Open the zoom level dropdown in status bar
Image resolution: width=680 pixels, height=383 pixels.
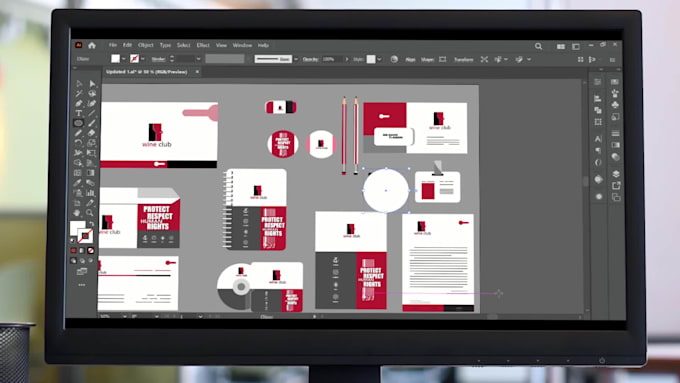pyautogui.click(x=124, y=317)
